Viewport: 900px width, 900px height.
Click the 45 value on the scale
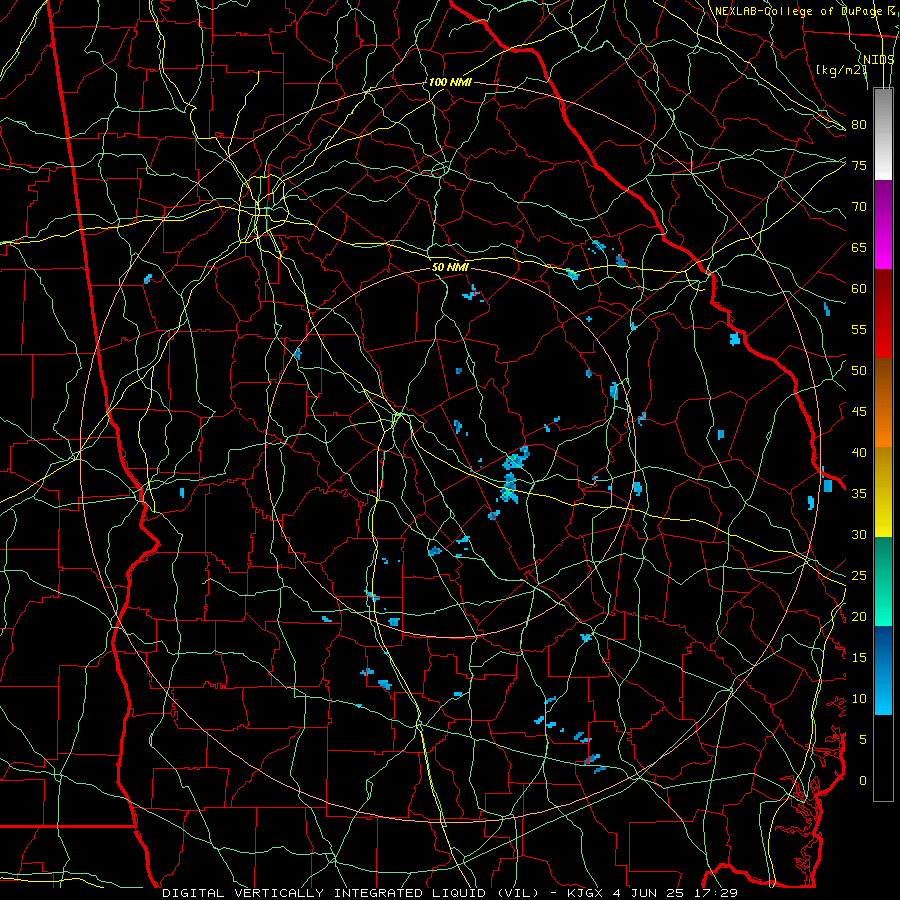tap(859, 412)
